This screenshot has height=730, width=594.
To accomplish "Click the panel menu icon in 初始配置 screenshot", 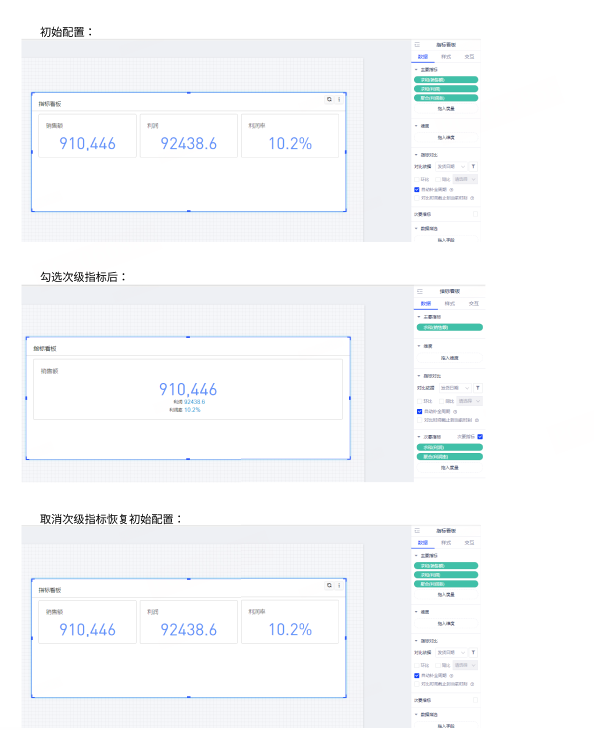I will [417, 45].
